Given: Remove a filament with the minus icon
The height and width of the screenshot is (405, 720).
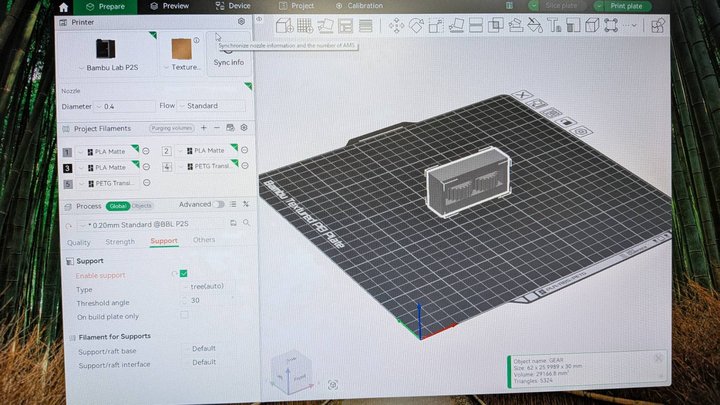Looking at the screenshot, I should pyautogui.click(x=217, y=128).
